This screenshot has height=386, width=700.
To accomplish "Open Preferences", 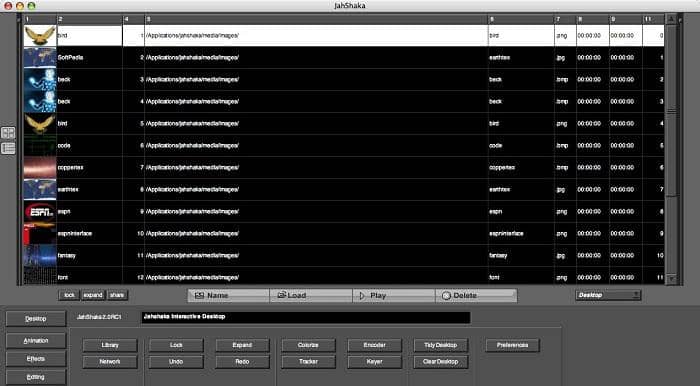I will point(512,345).
